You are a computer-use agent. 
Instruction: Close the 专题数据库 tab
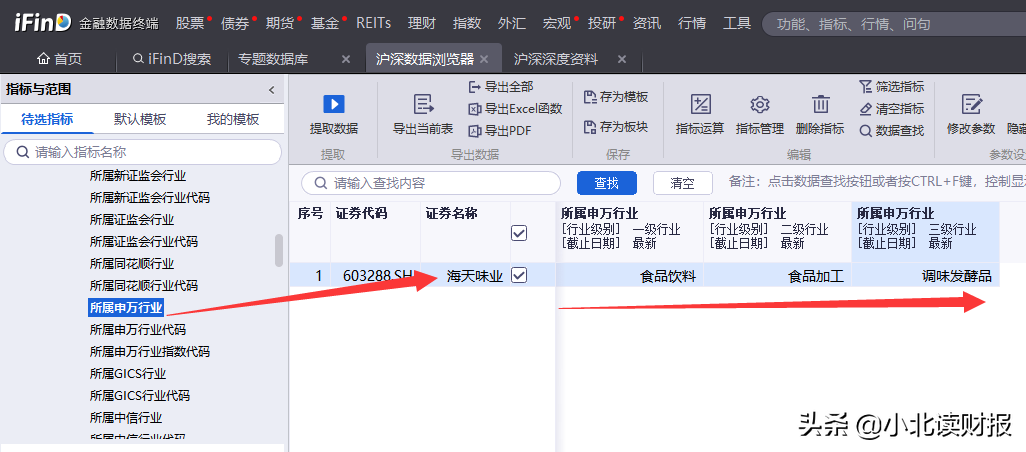tap(346, 60)
